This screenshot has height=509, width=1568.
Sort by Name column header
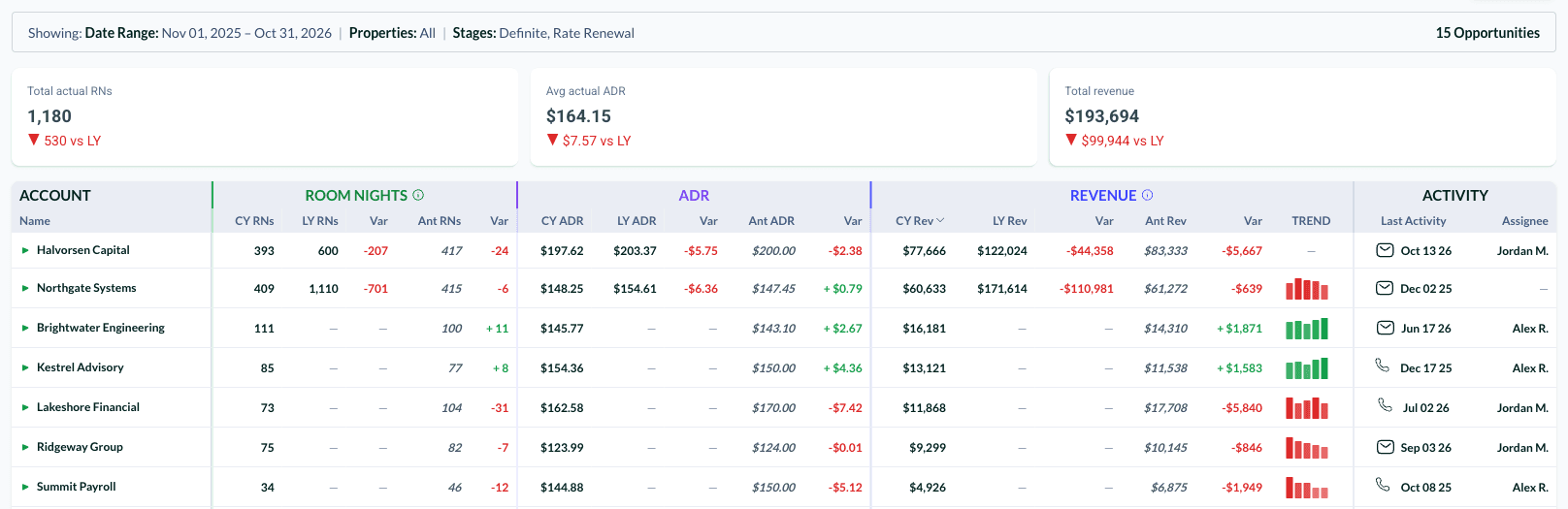pos(35,221)
